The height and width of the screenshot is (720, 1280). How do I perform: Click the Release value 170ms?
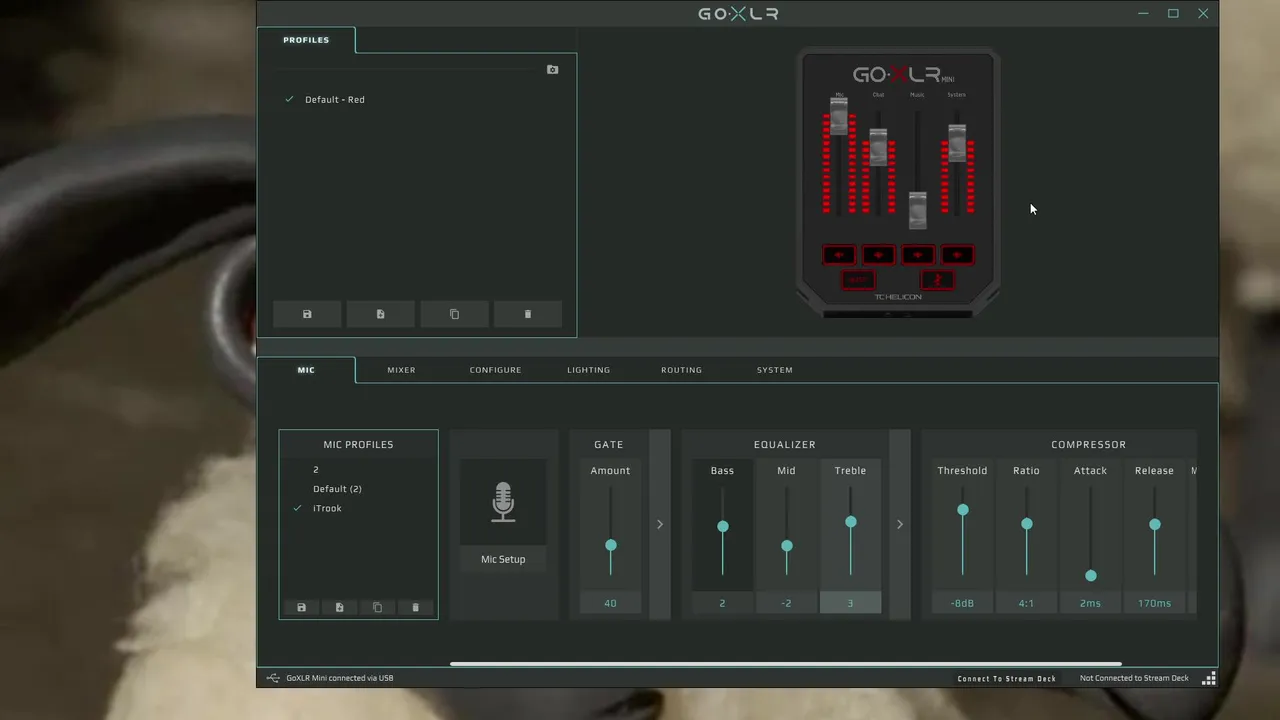[x=1154, y=603]
